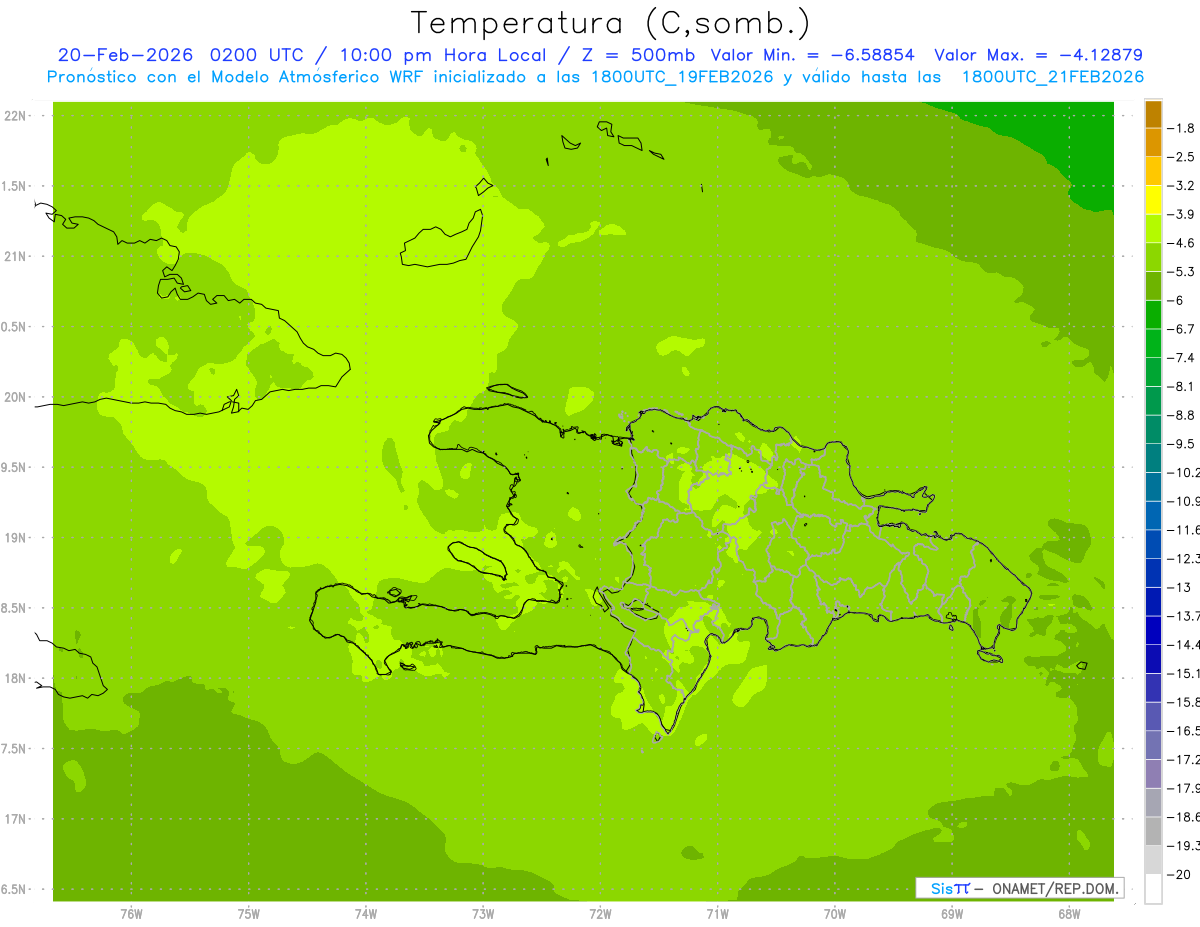Click the 72W longitude axis label
The image size is (1200, 927).
(601, 914)
